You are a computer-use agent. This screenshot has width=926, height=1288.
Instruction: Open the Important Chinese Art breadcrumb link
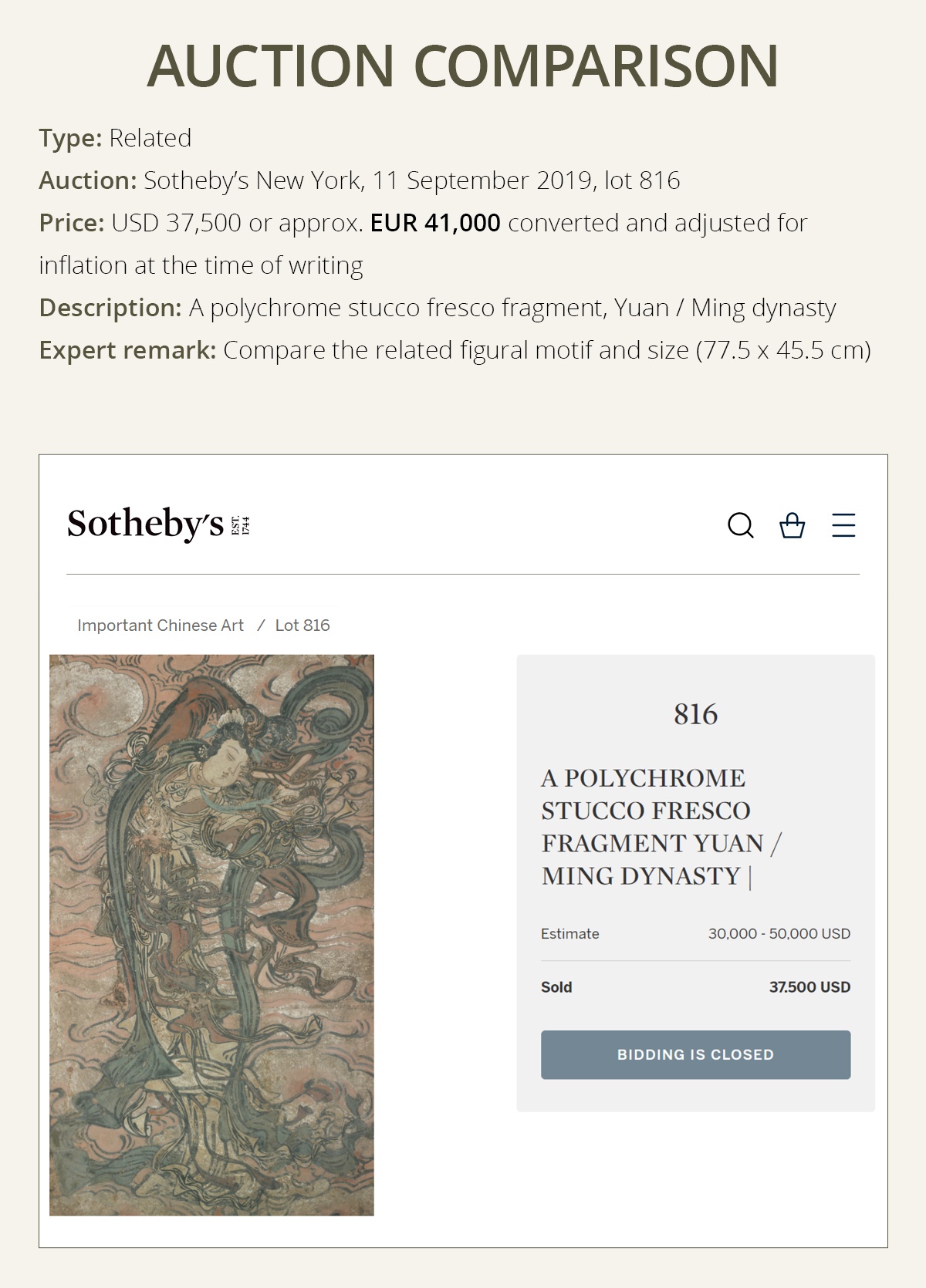point(160,625)
